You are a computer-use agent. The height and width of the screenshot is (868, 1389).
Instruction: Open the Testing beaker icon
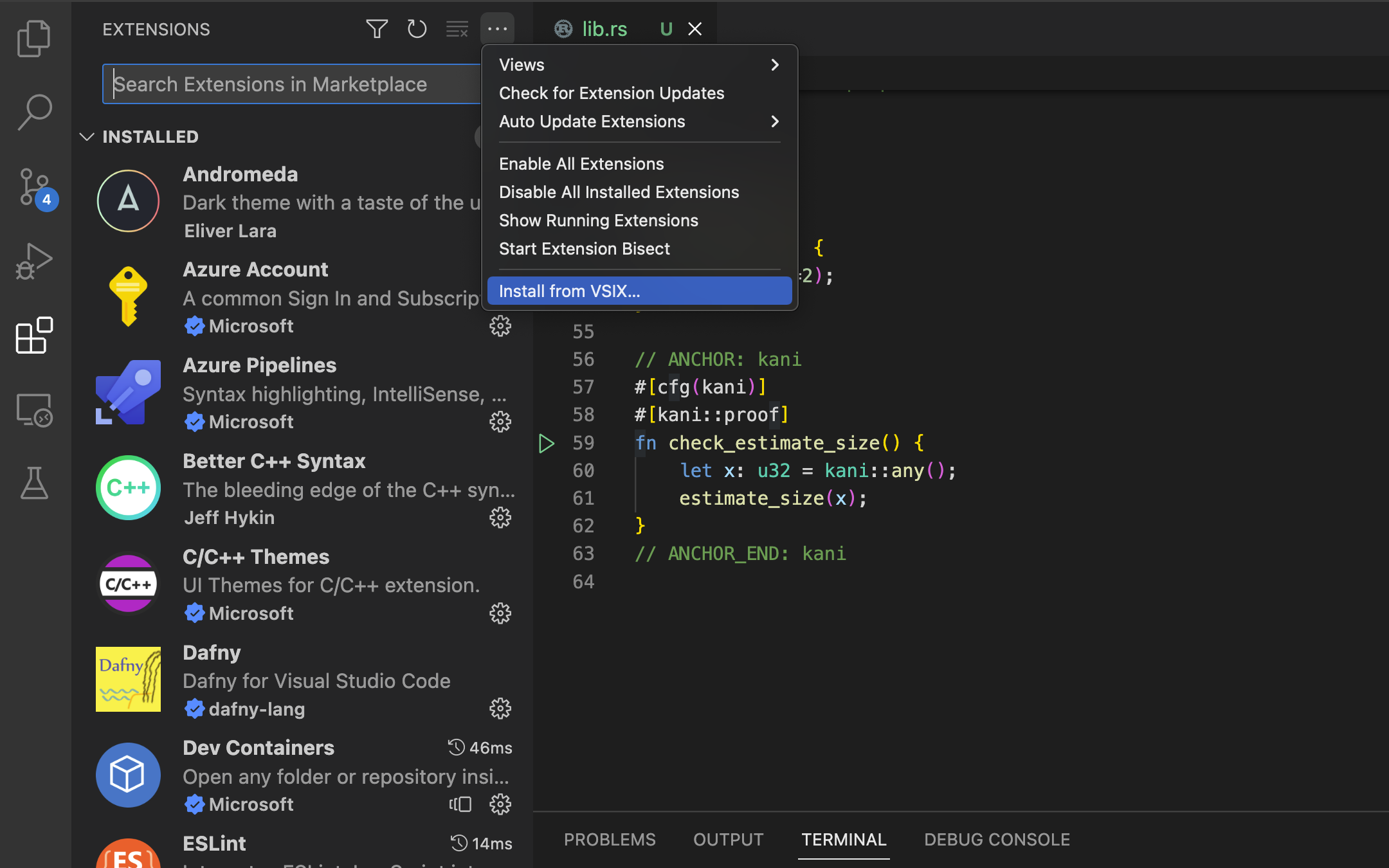click(x=33, y=484)
